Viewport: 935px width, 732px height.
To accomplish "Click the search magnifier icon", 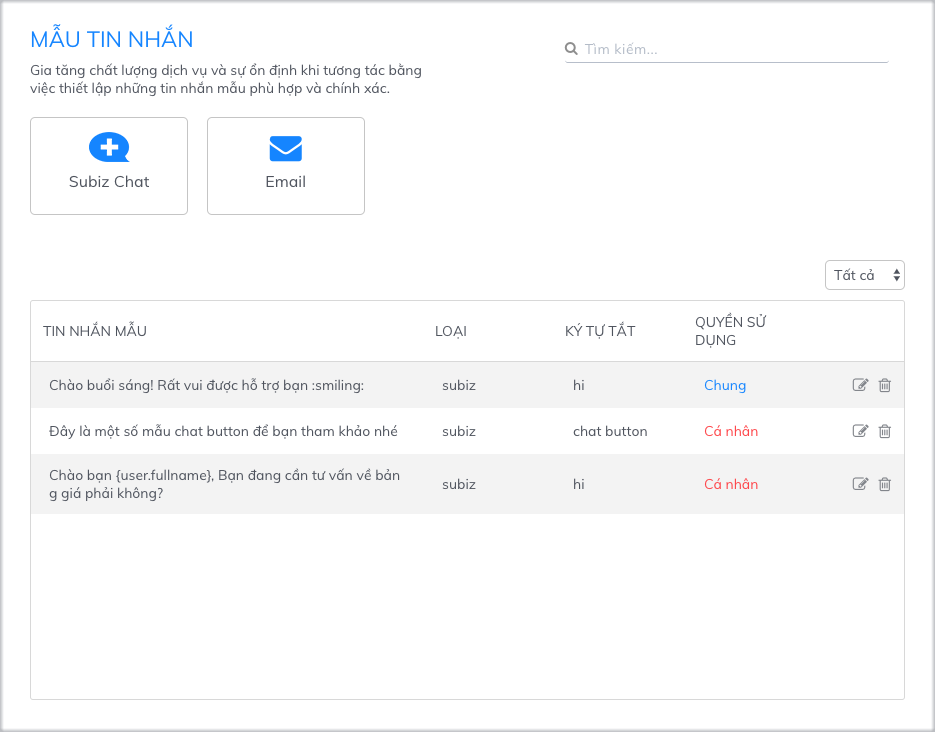I will pos(571,49).
